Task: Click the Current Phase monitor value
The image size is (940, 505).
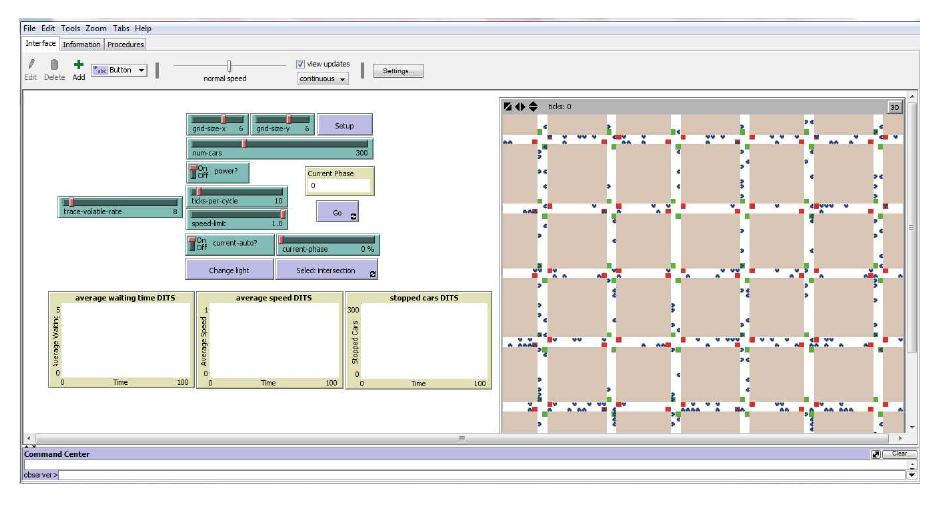Action: pos(339,185)
